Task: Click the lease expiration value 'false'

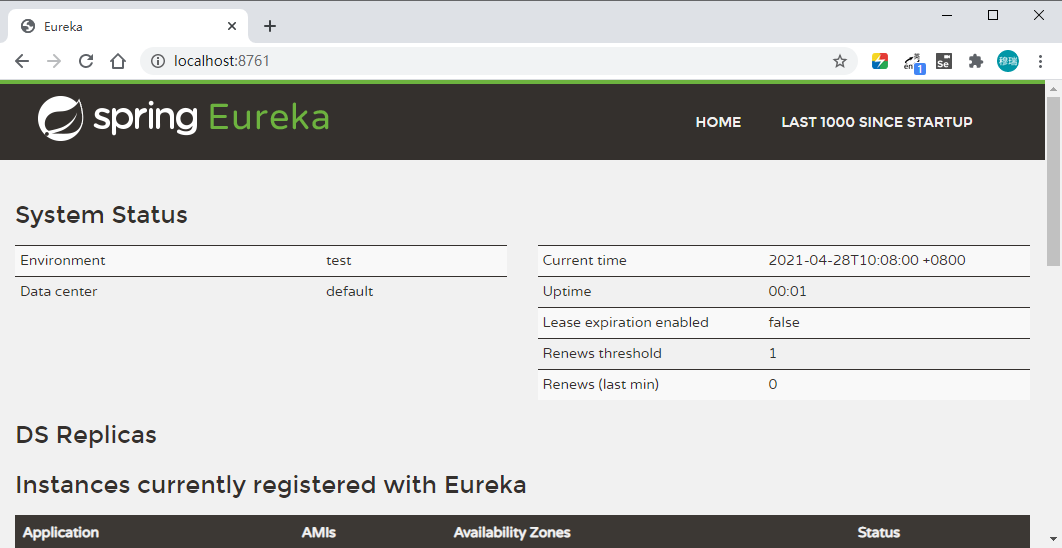Action: click(x=784, y=322)
